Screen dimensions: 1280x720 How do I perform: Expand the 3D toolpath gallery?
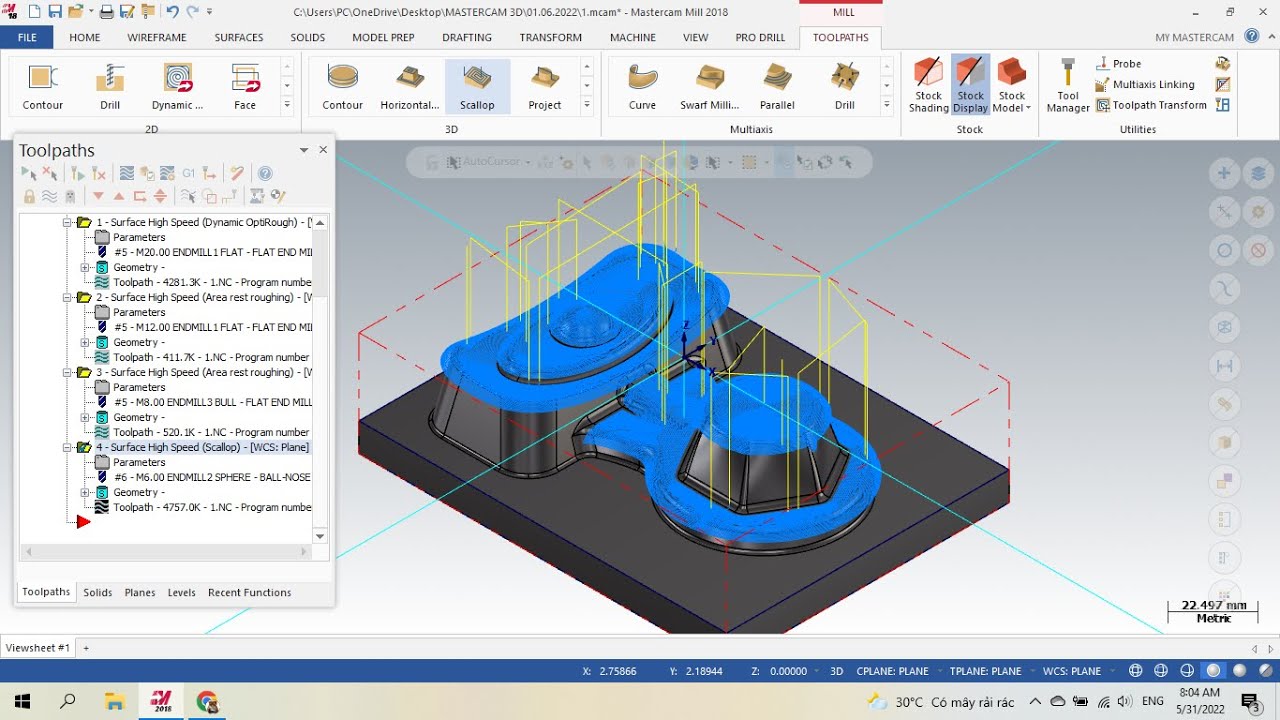point(587,105)
